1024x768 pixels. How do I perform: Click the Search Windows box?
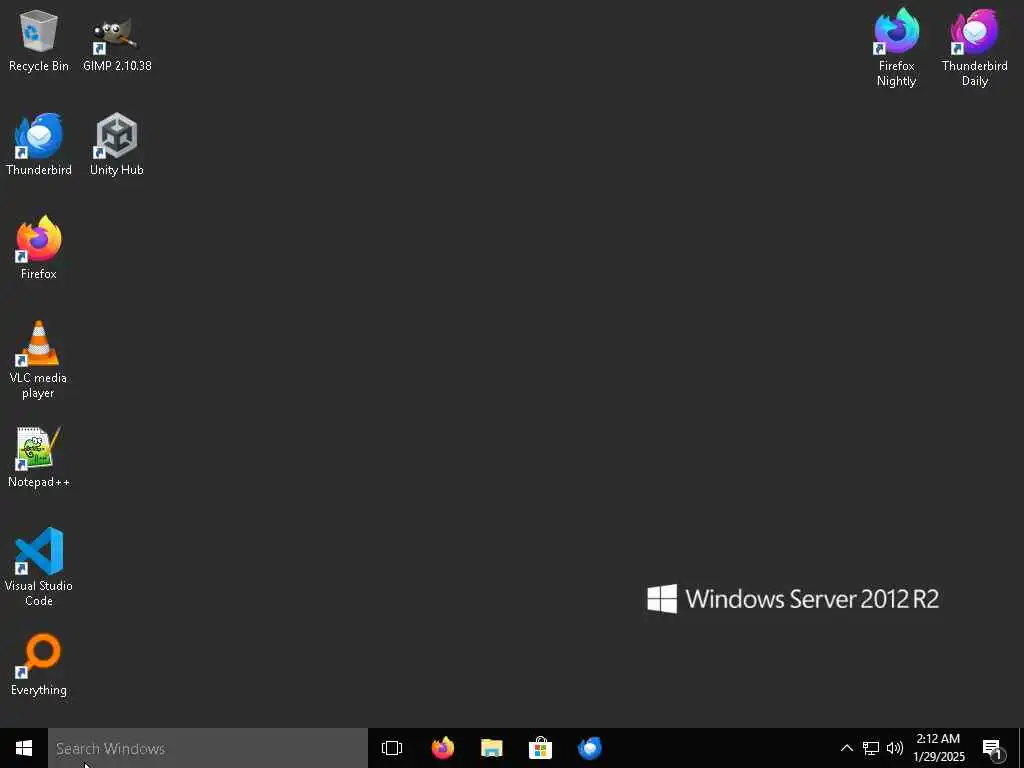pos(208,748)
